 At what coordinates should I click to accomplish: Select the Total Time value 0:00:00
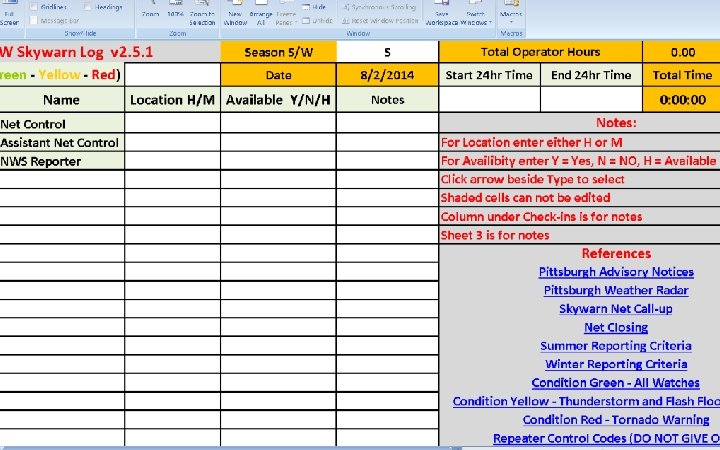[682, 100]
